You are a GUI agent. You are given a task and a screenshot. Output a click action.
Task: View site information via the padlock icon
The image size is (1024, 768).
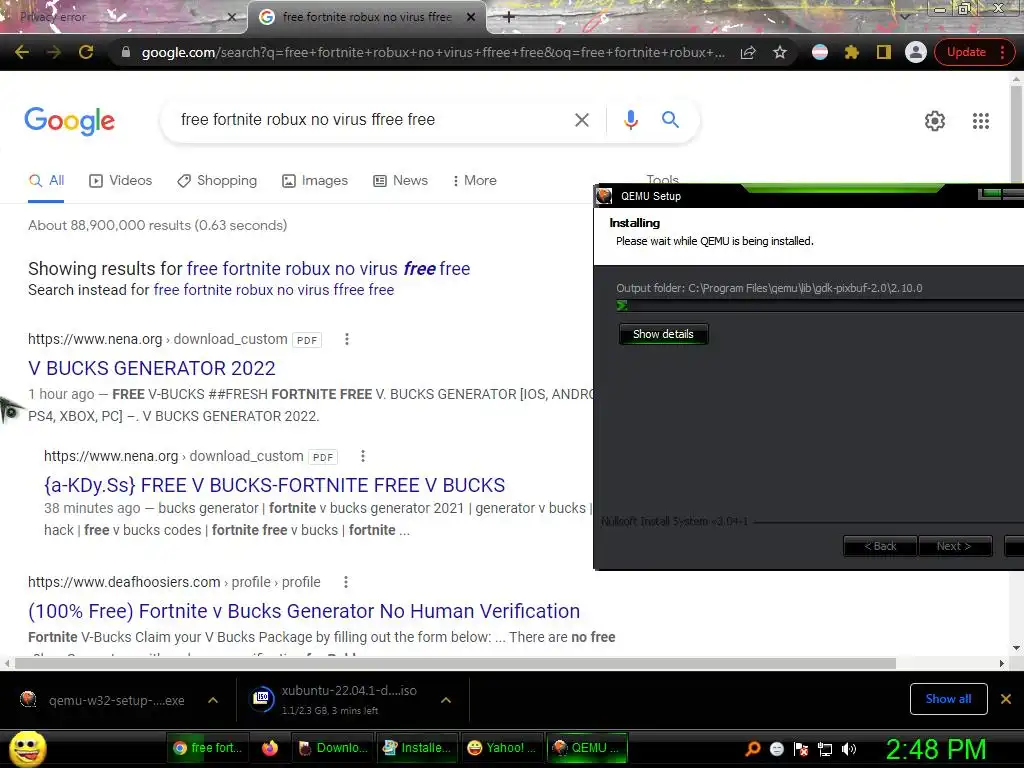click(126, 52)
